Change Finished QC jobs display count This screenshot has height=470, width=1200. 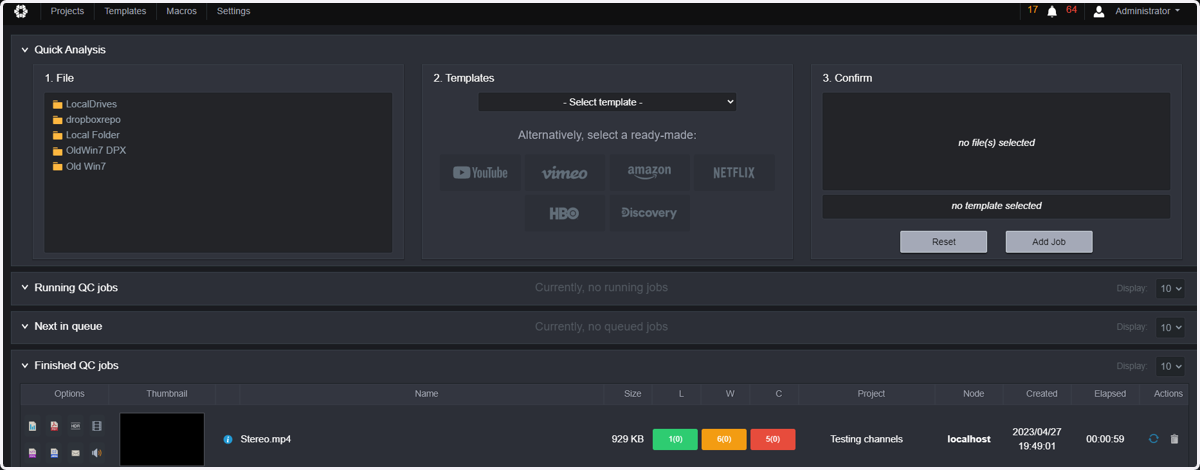coord(1170,366)
